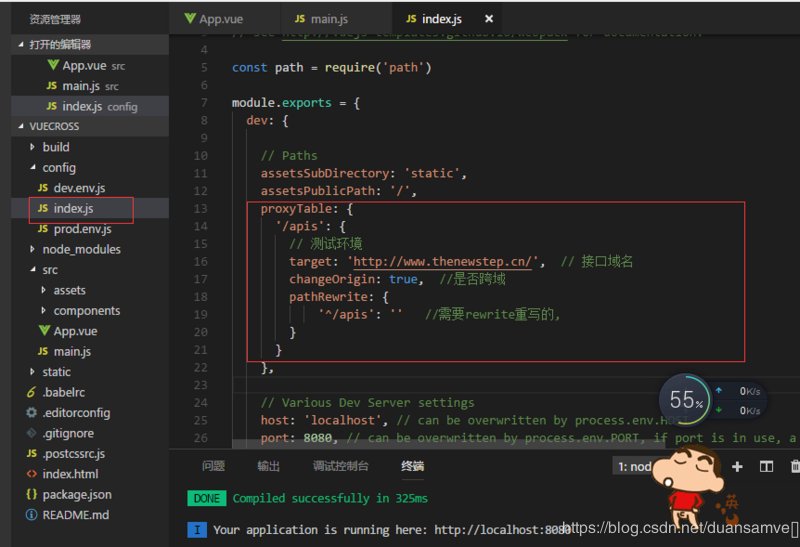Open App.vue src in open editors

pos(90,65)
